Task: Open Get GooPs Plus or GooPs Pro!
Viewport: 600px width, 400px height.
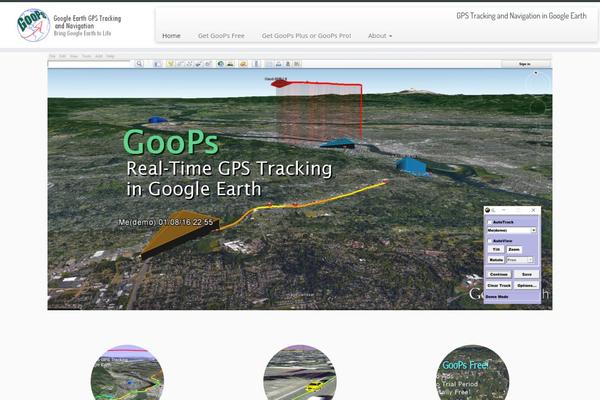Action: click(305, 36)
